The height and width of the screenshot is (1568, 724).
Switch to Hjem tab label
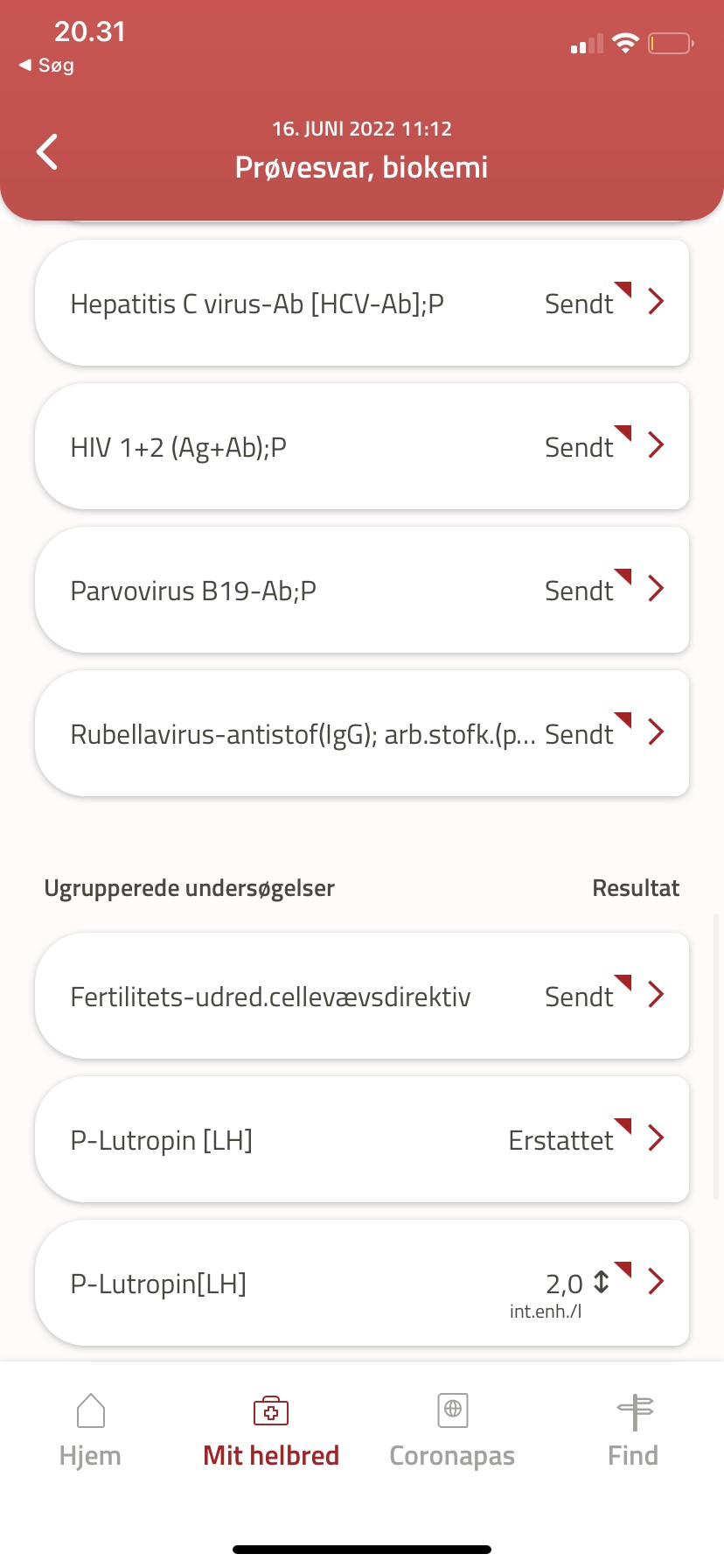(90, 1456)
